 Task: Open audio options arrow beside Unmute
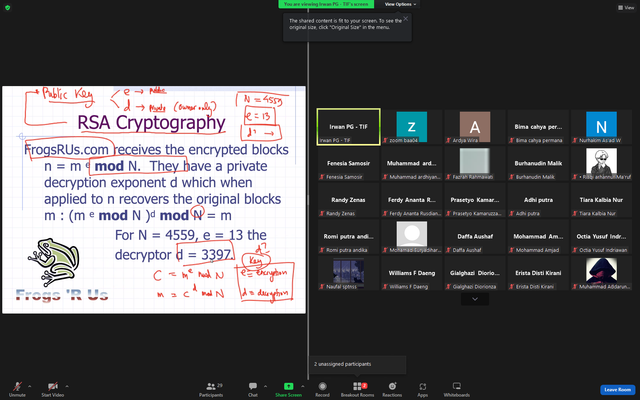click(x=29, y=386)
